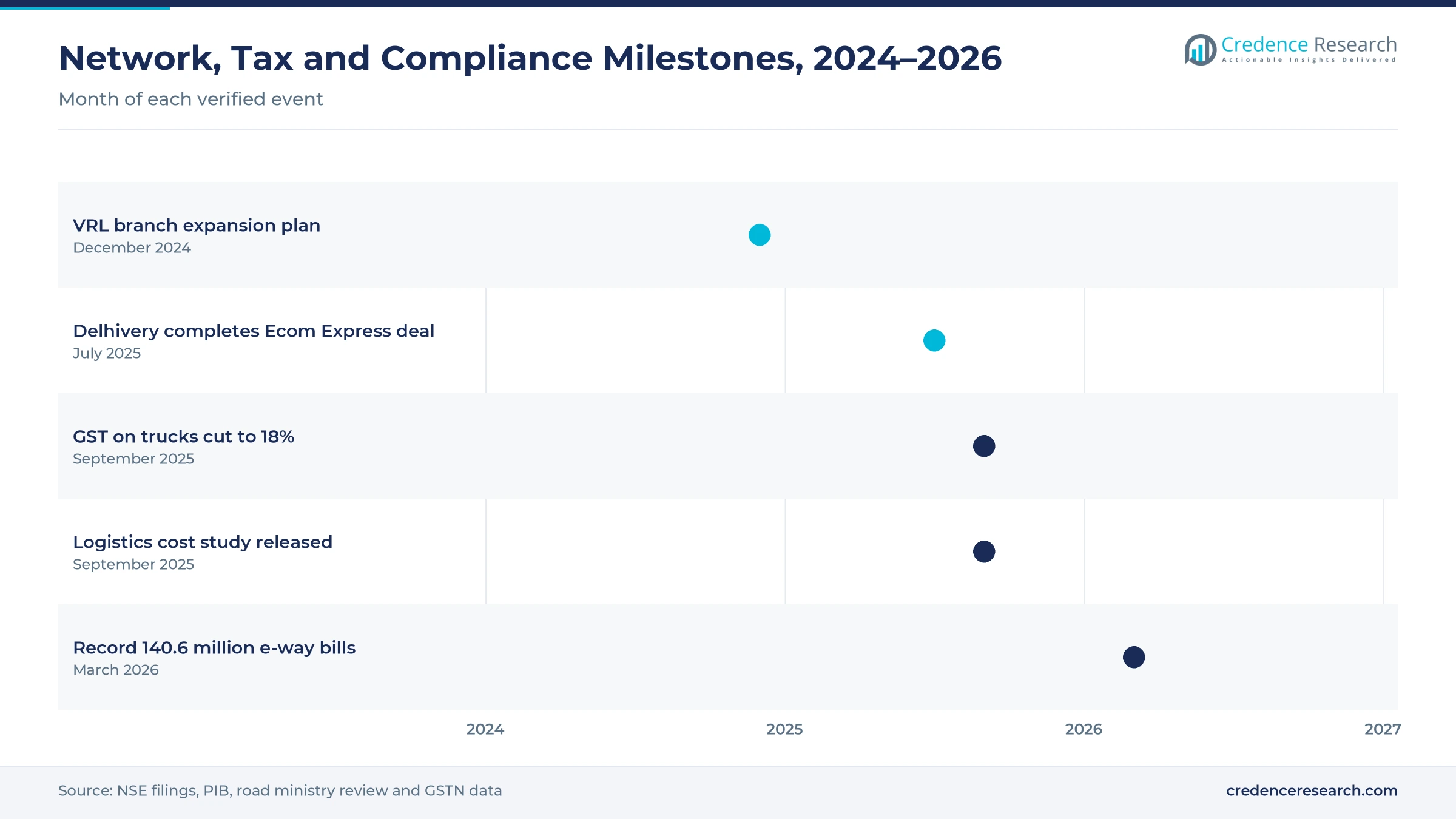Click the Source: NSE filings footer text
Image resolution: width=1456 pixels, height=819 pixels.
coord(280,790)
